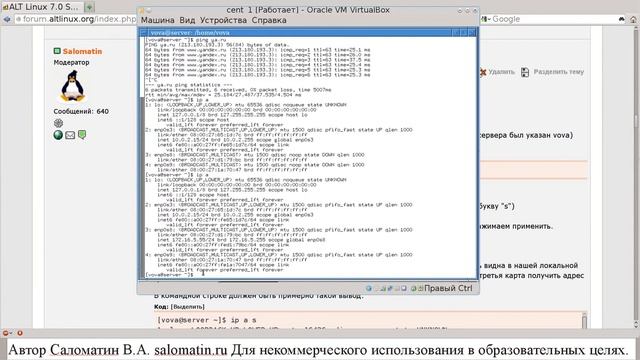The width and height of the screenshot is (640, 360).
Task: Click the red stop icon in browser status bar
Action: (x=19, y=333)
